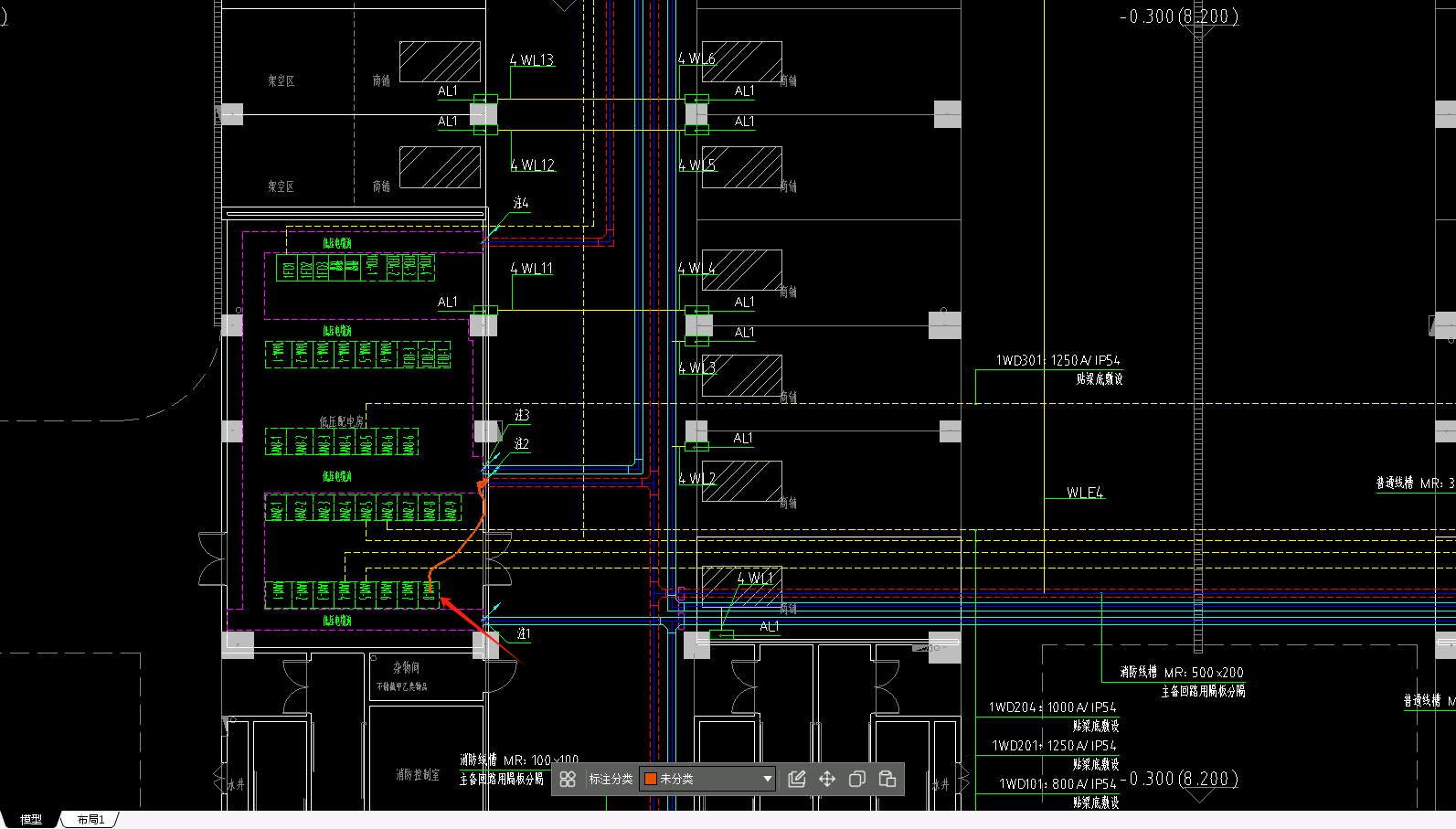Open the 未分类 category dropdown

click(707, 779)
